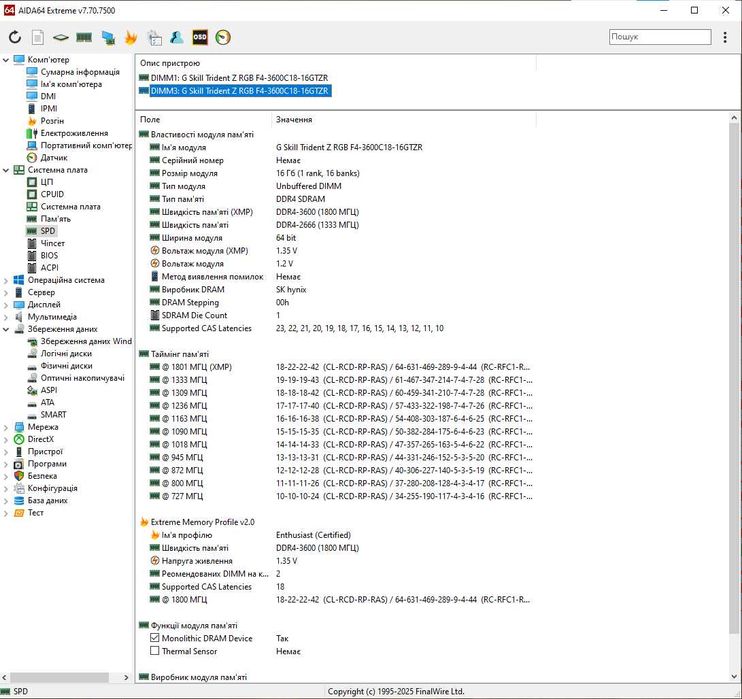Click the tree panel horizontal scrollbar
The width and height of the screenshot is (742, 699).
pyautogui.click(x=59, y=677)
